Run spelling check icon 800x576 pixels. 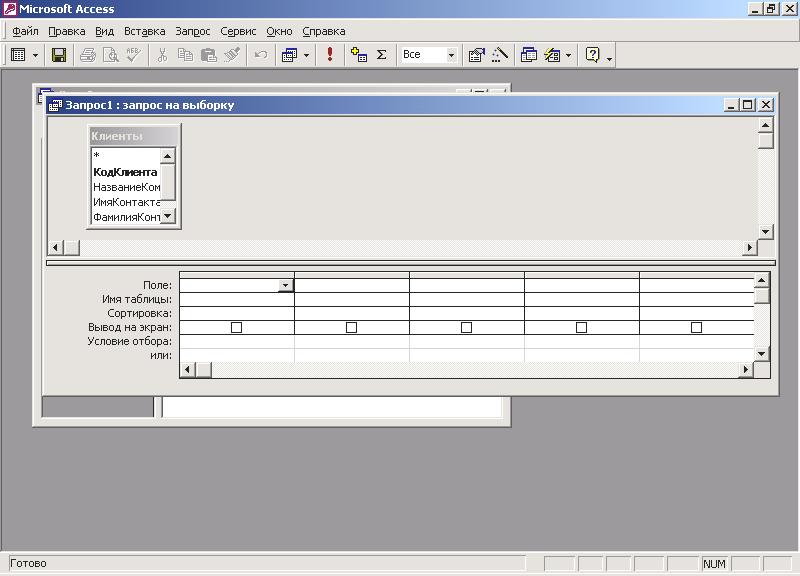(134, 55)
